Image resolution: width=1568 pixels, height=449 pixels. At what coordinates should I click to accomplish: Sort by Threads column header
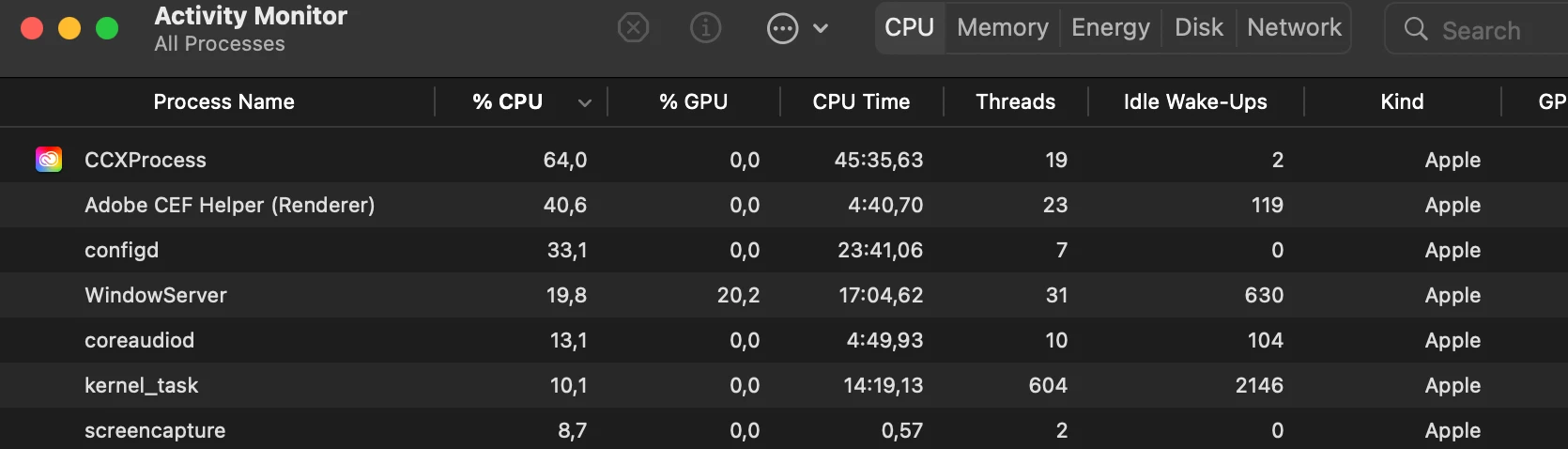click(1016, 101)
